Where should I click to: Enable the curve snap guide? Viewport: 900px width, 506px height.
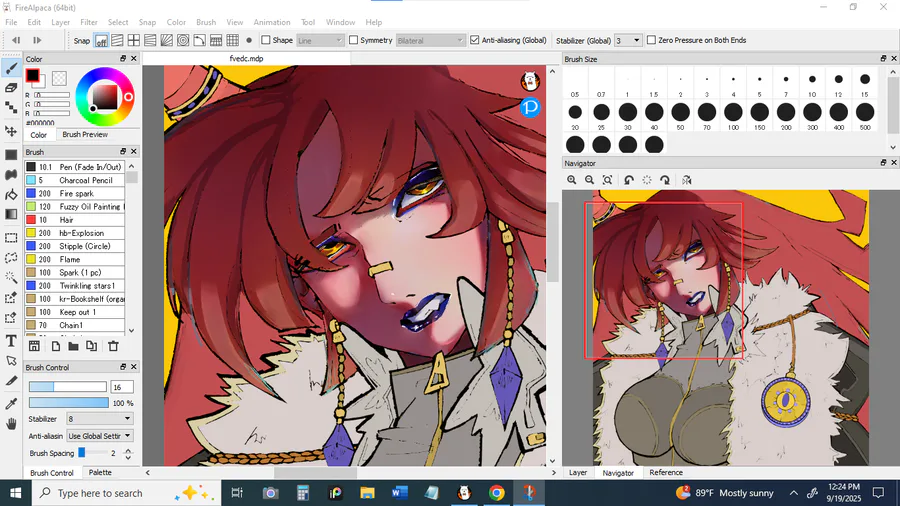pyautogui.click(x=200, y=40)
